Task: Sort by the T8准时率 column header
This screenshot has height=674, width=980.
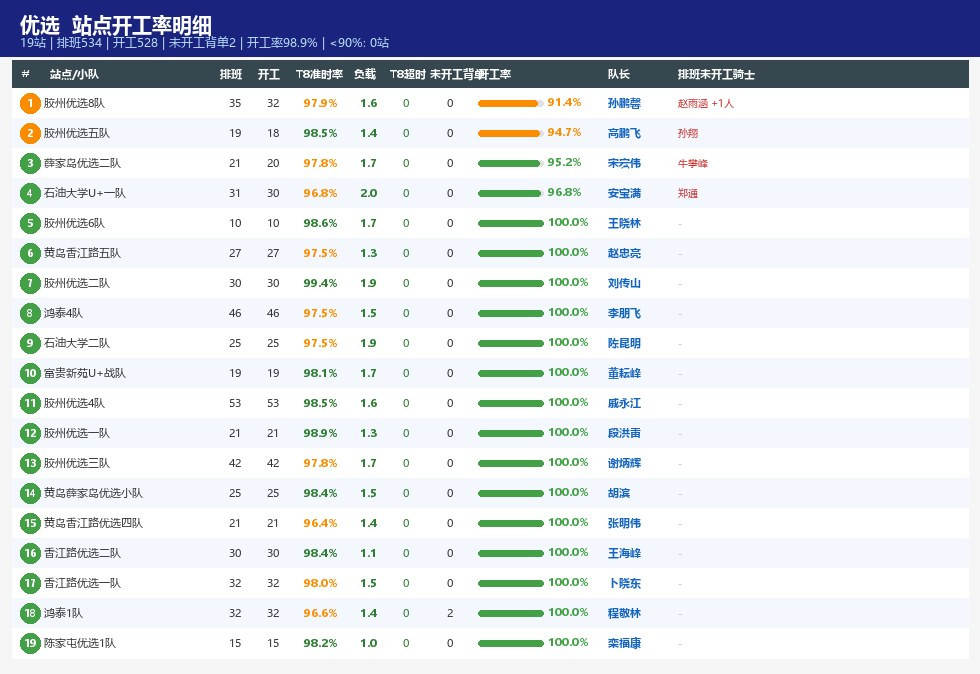Action: pos(319,74)
